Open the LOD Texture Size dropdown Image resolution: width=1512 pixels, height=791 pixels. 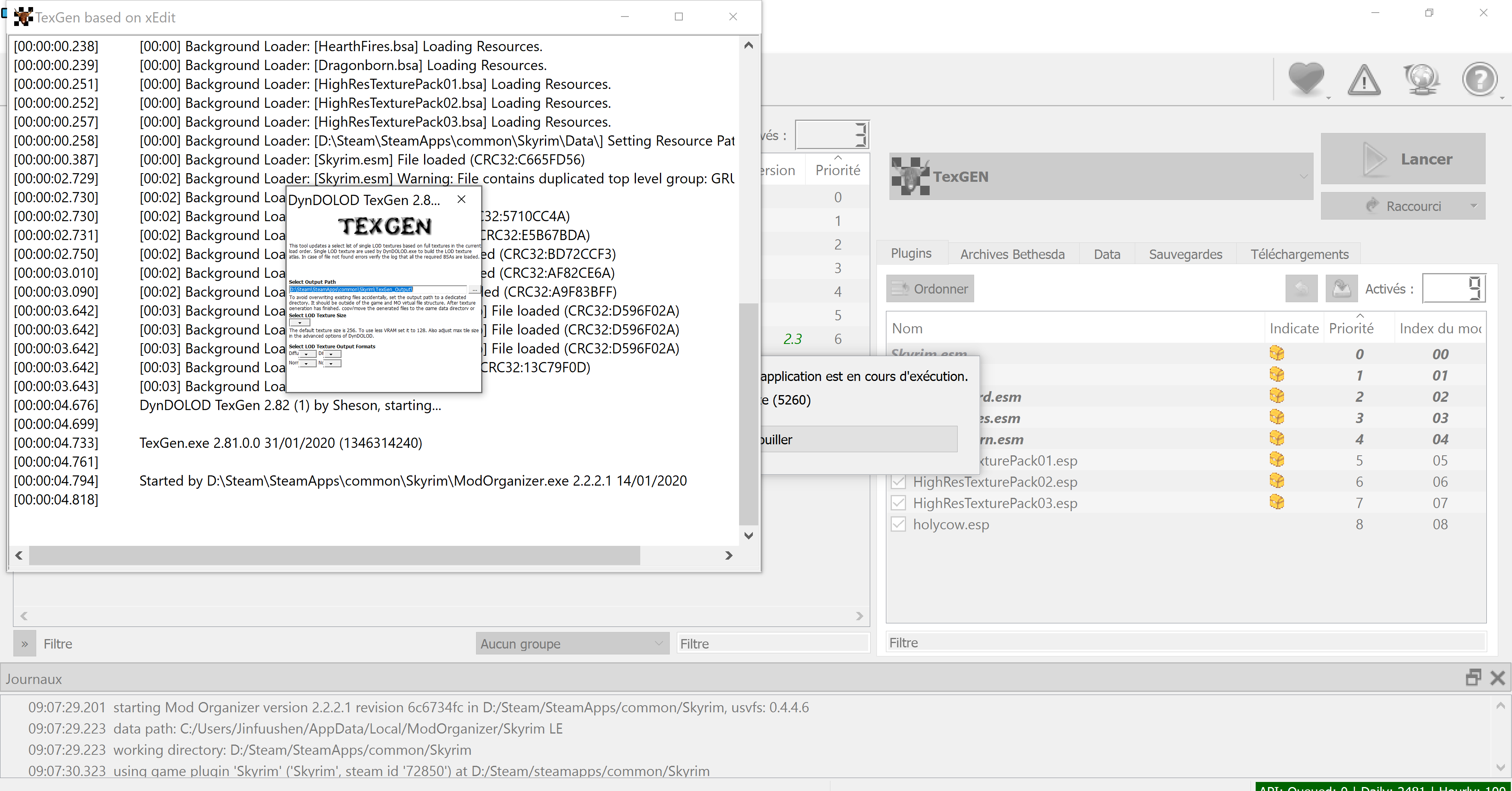click(x=300, y=323)
